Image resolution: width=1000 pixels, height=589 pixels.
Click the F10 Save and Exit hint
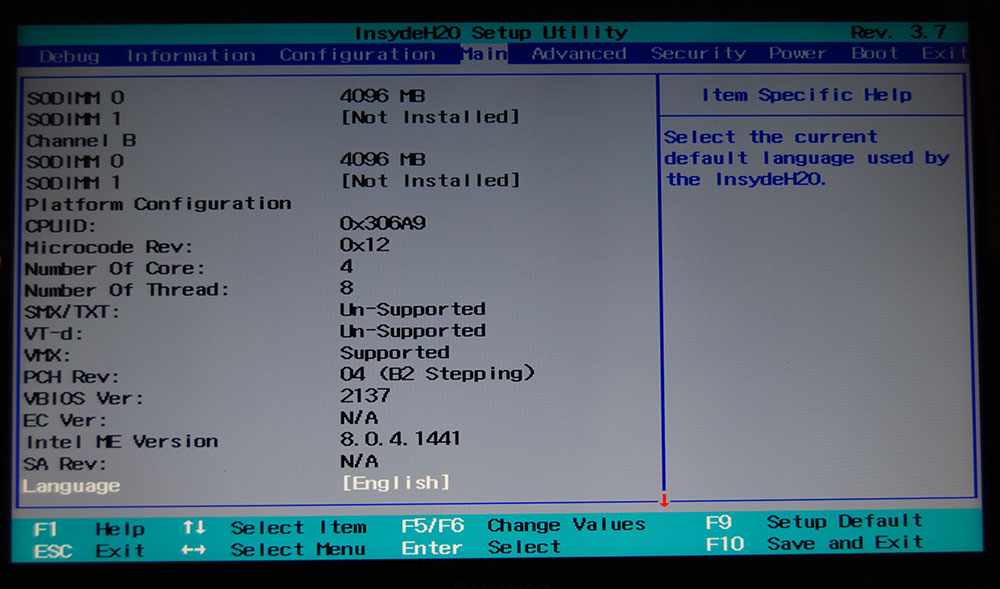(x=814, y=544)
